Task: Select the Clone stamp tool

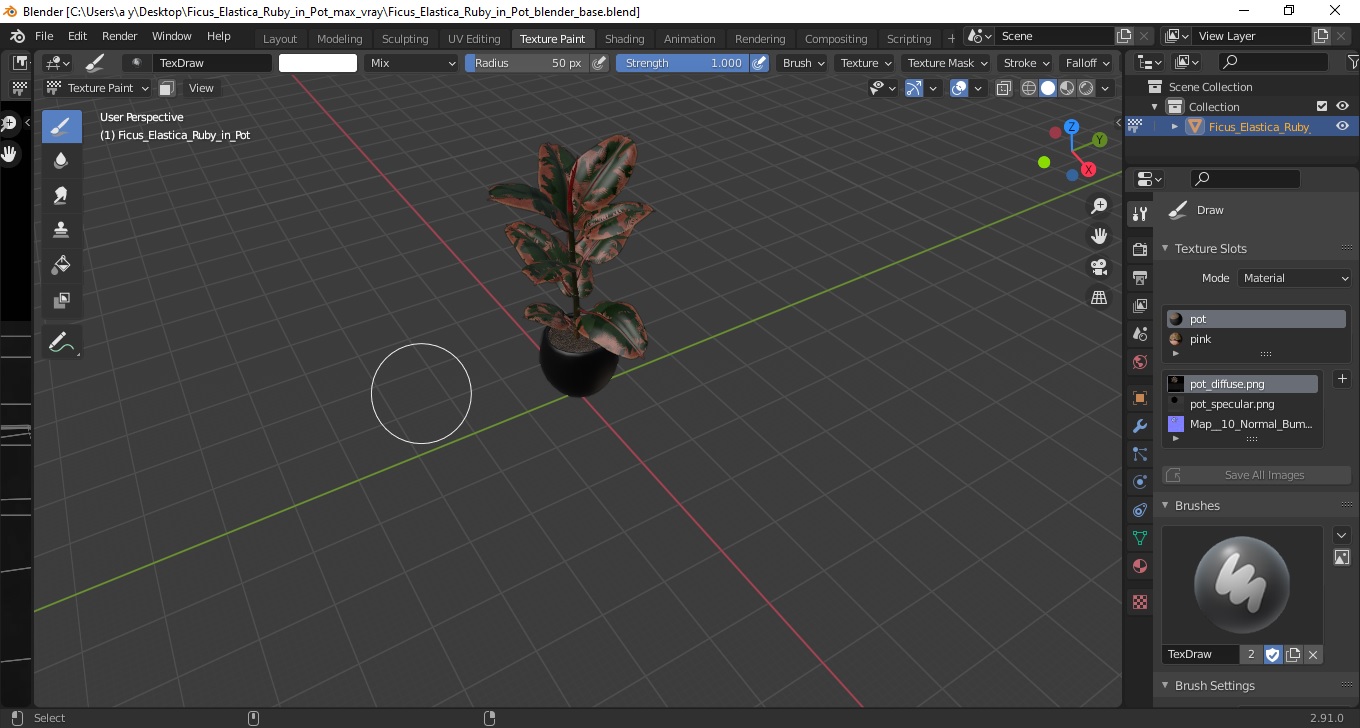Action: pos(61,230)
